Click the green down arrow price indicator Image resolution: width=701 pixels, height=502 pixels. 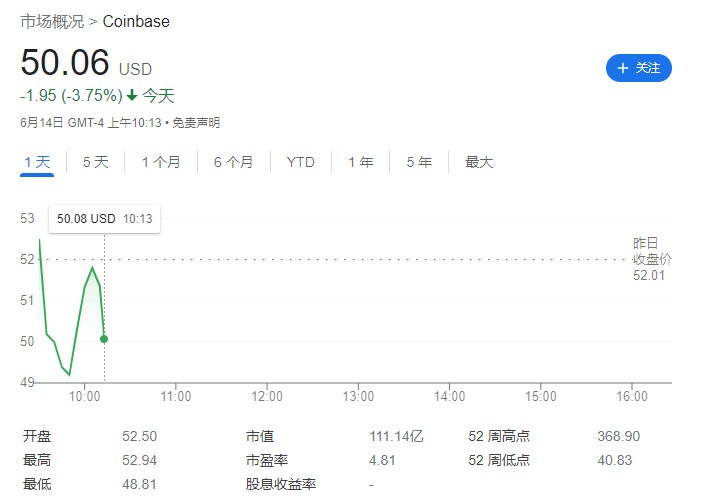click(131, 96)
